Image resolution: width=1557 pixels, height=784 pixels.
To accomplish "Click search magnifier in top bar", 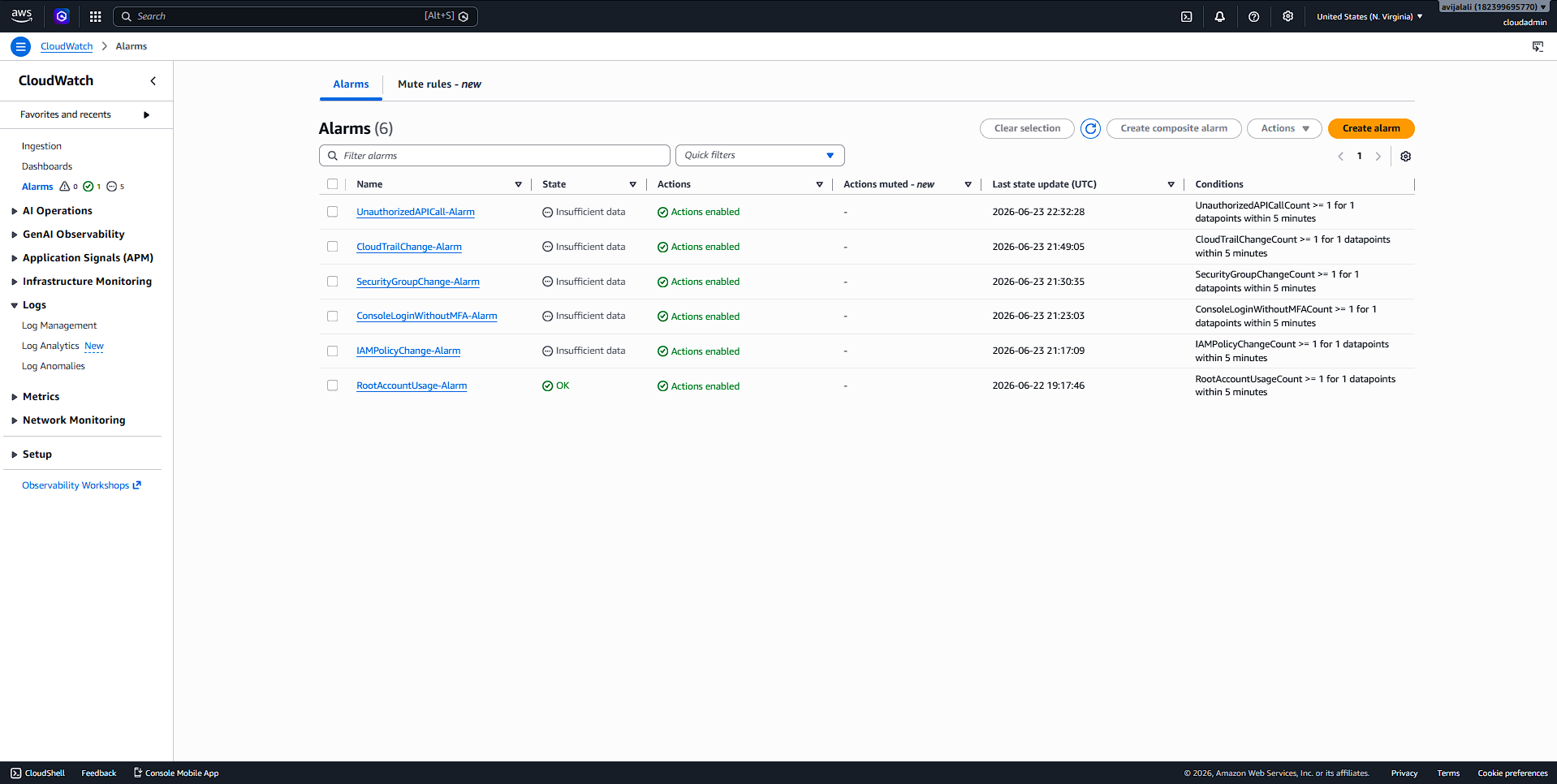I will pyautogui.click(x=127, y=16).
